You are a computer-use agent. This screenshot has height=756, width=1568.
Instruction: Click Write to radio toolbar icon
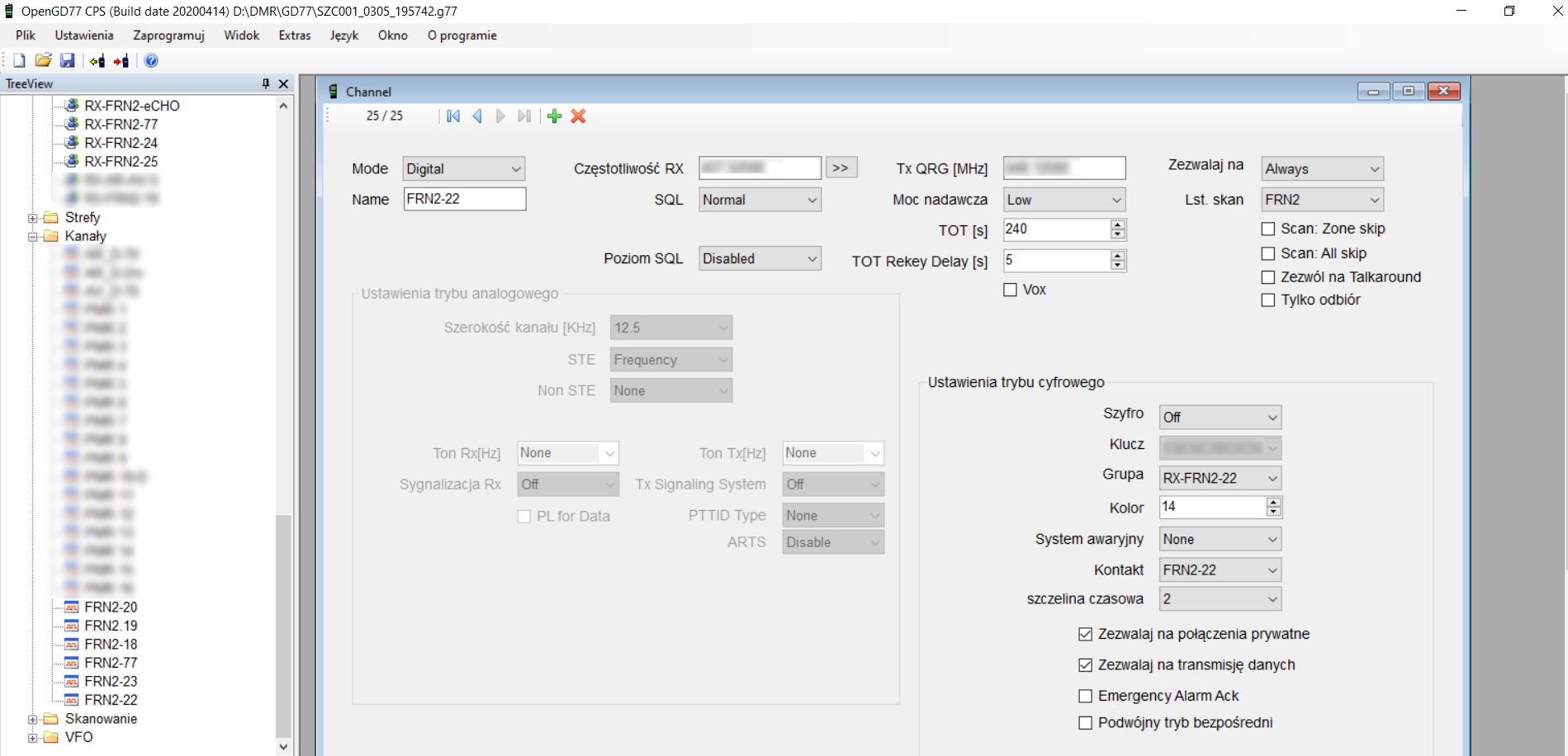(x=121, y=60)
